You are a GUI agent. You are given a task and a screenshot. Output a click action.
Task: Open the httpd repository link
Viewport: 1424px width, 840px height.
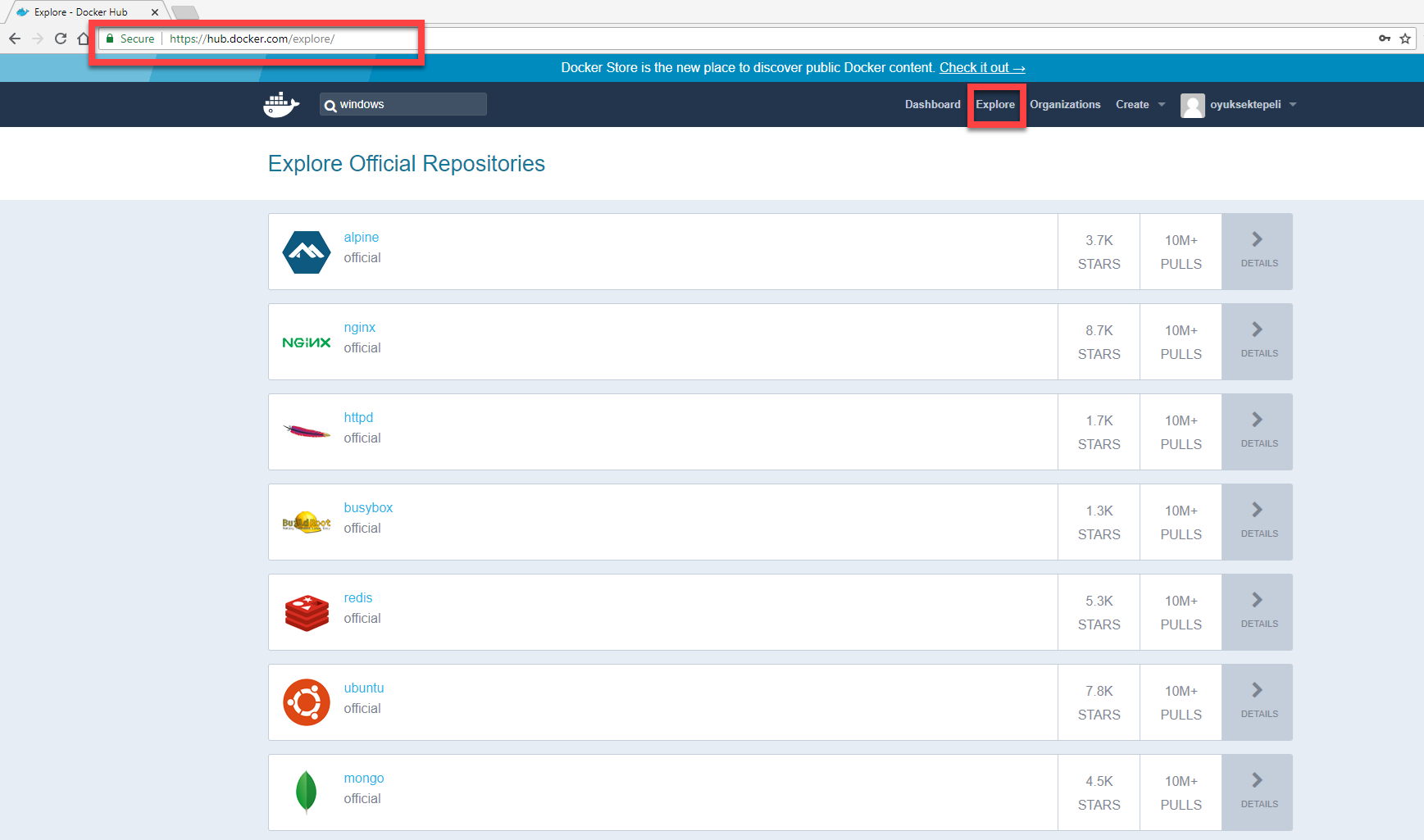[x=358, y=418]
